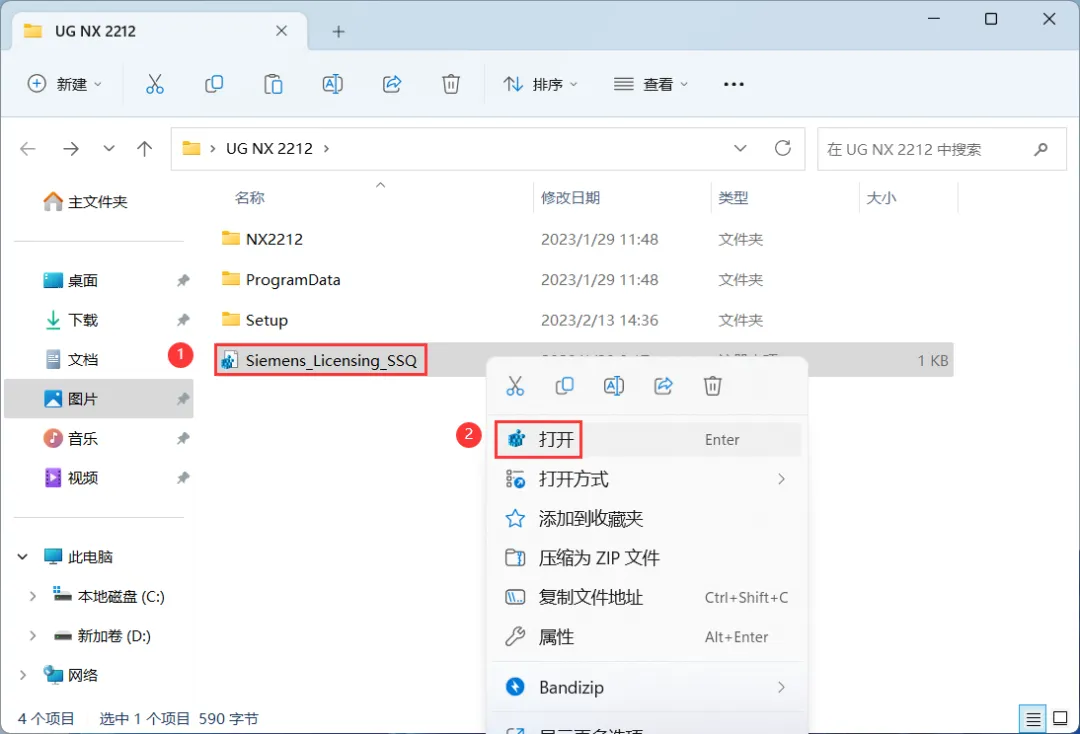Click the Copy icon in the toolbar
The image size is (1080, 734).
(214, 84)
